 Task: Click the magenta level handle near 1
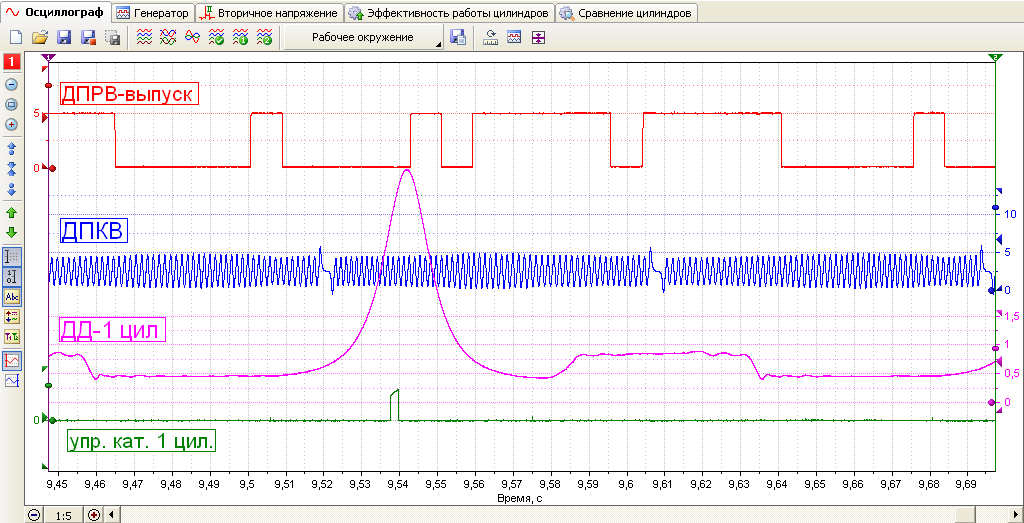[995, 349]
